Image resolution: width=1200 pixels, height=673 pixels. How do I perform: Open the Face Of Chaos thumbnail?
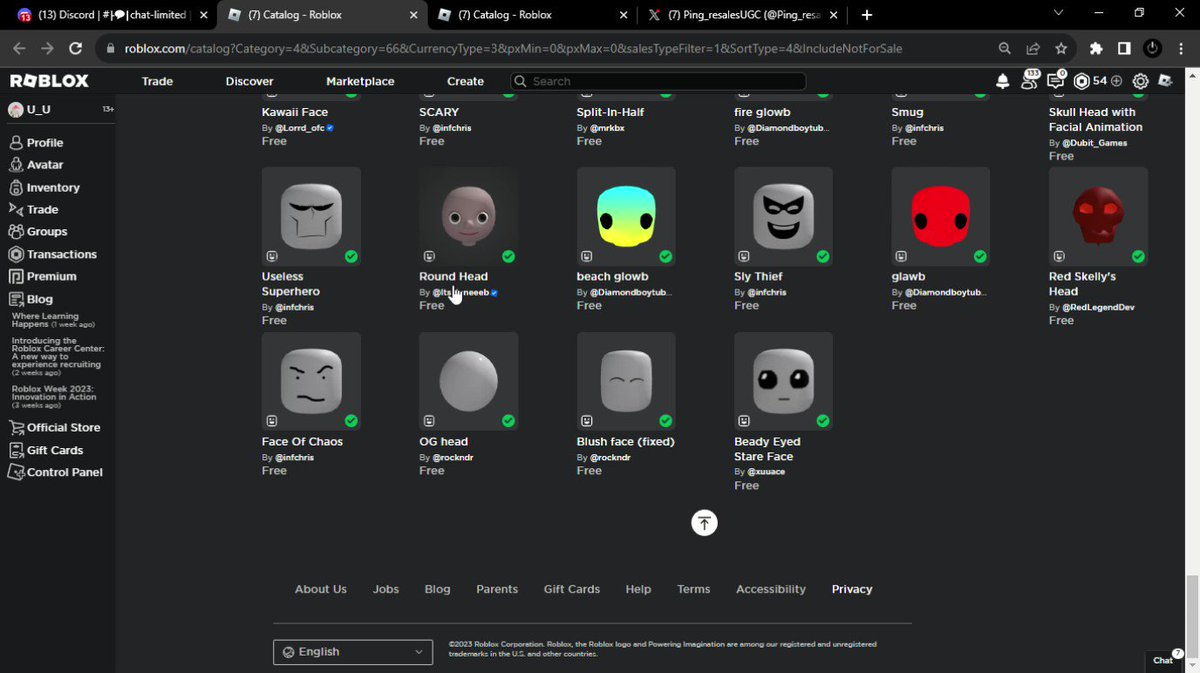click(x=311, y=381)
